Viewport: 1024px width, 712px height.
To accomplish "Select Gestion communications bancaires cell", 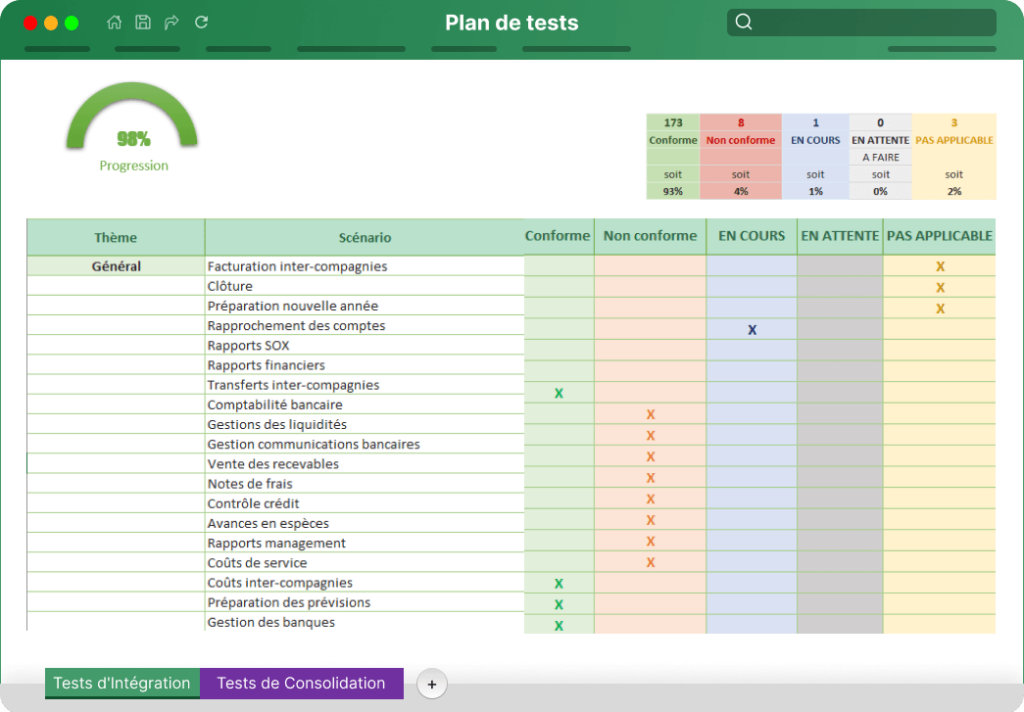I will [364, 444].
